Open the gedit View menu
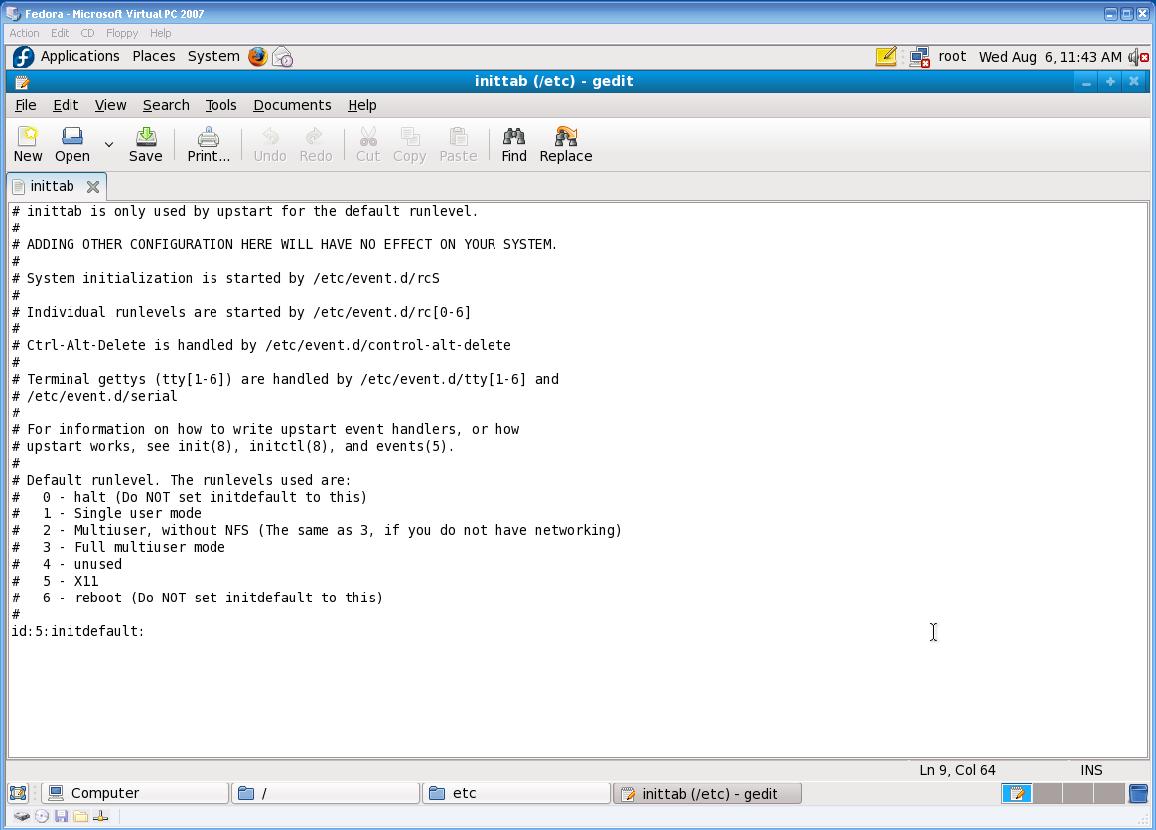The image size is (1156, 830). tap(111, 105)
